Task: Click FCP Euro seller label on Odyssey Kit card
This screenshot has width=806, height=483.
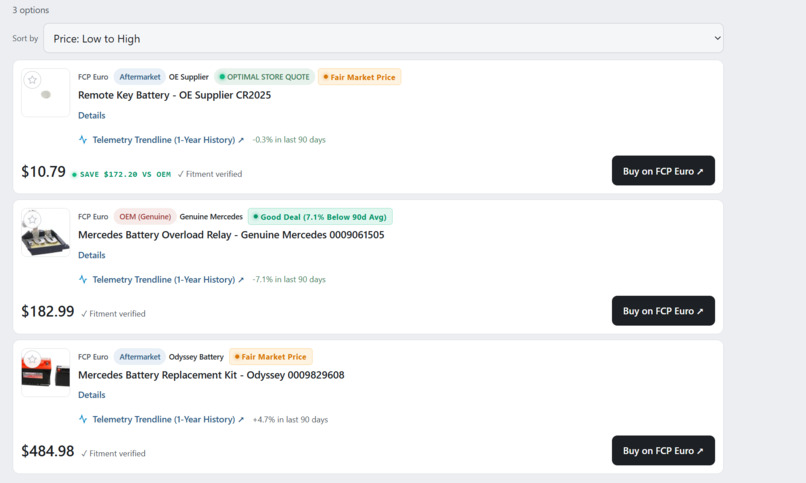Action: click(93, 357)
